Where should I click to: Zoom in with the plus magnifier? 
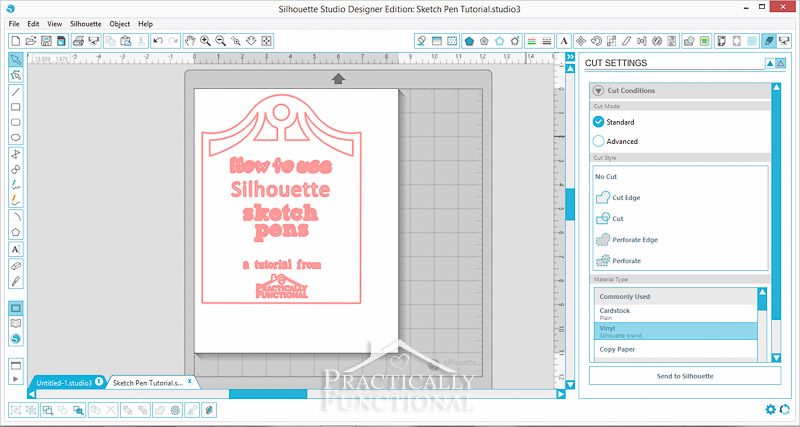[205, 41]
